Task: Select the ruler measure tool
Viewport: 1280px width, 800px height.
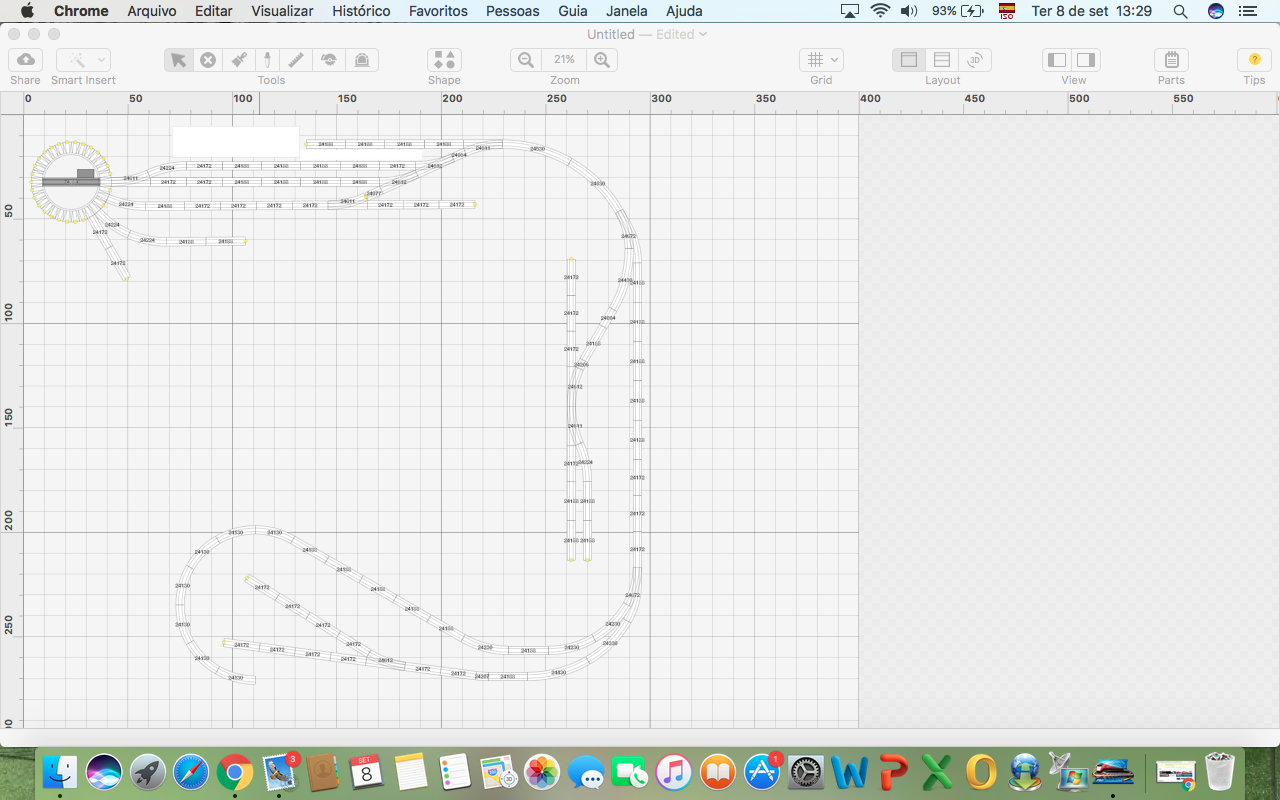Action: [297, 60]
